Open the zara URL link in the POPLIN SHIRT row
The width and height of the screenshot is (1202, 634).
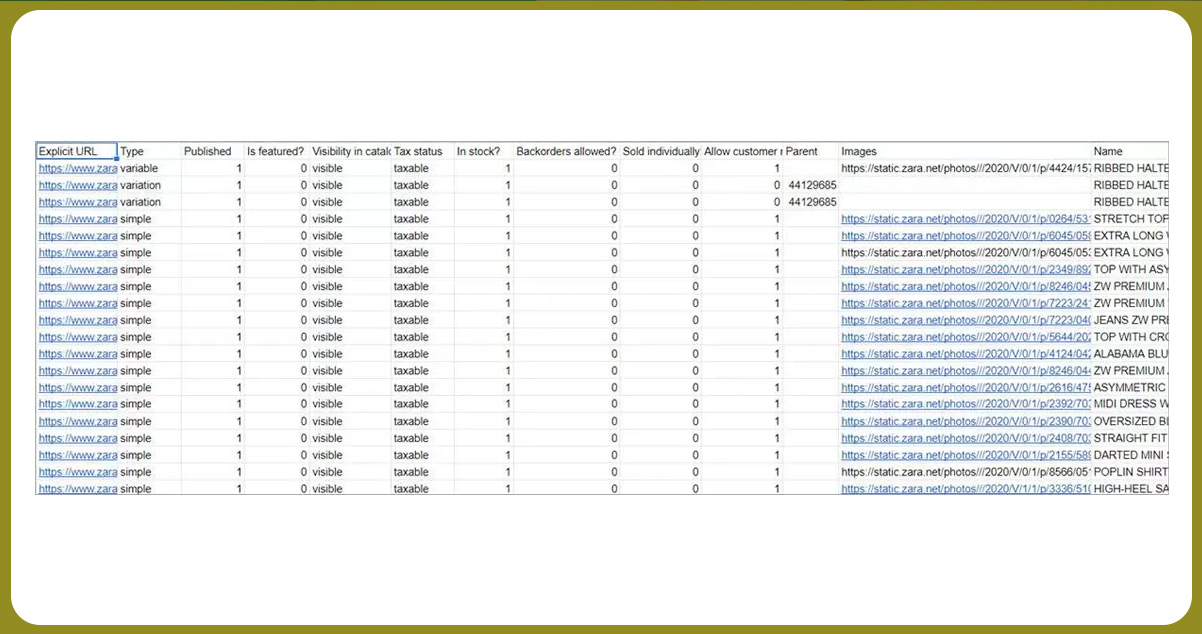78,472
